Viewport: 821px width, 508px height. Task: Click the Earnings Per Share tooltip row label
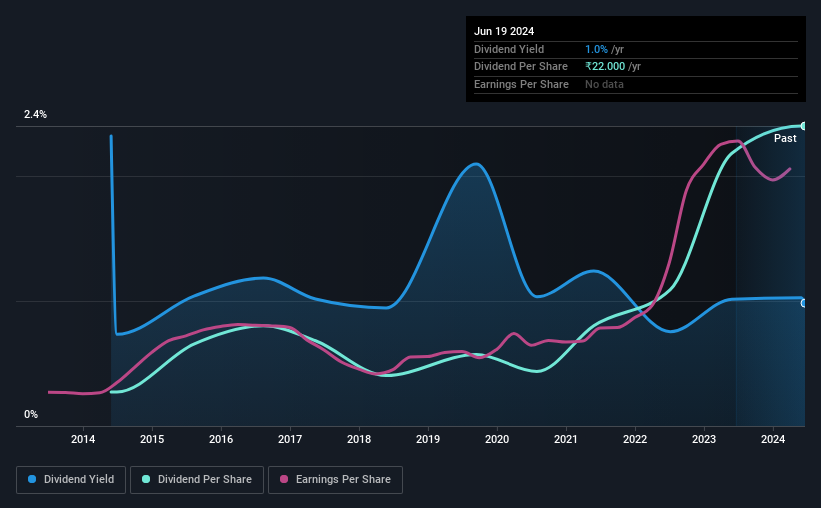point(521,84)
